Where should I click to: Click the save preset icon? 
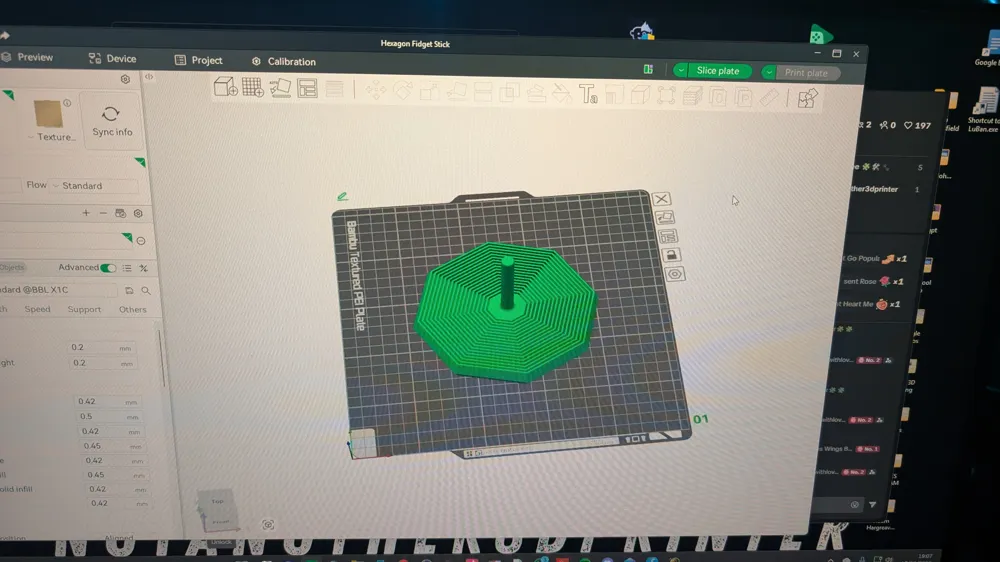[129, 290]
